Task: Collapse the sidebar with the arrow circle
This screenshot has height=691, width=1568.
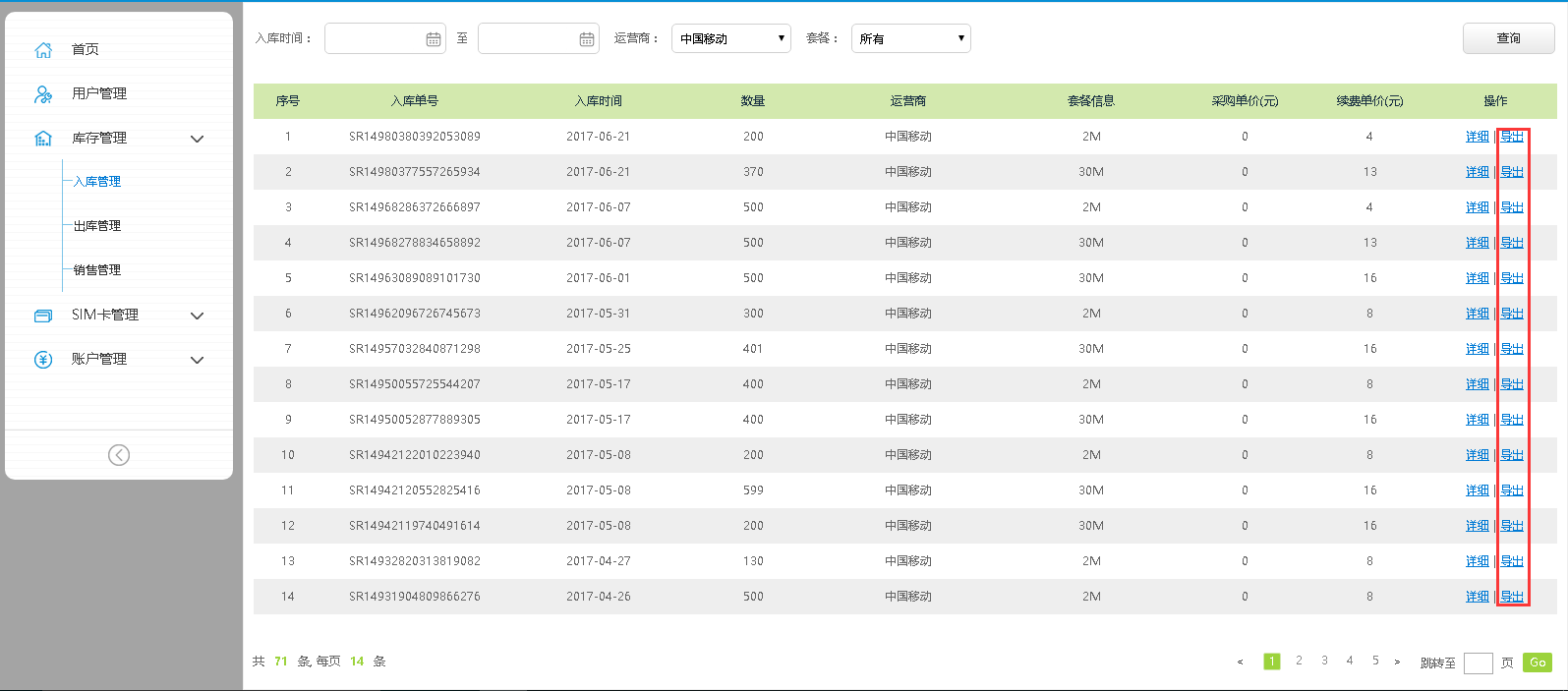Action: (119, 455)
